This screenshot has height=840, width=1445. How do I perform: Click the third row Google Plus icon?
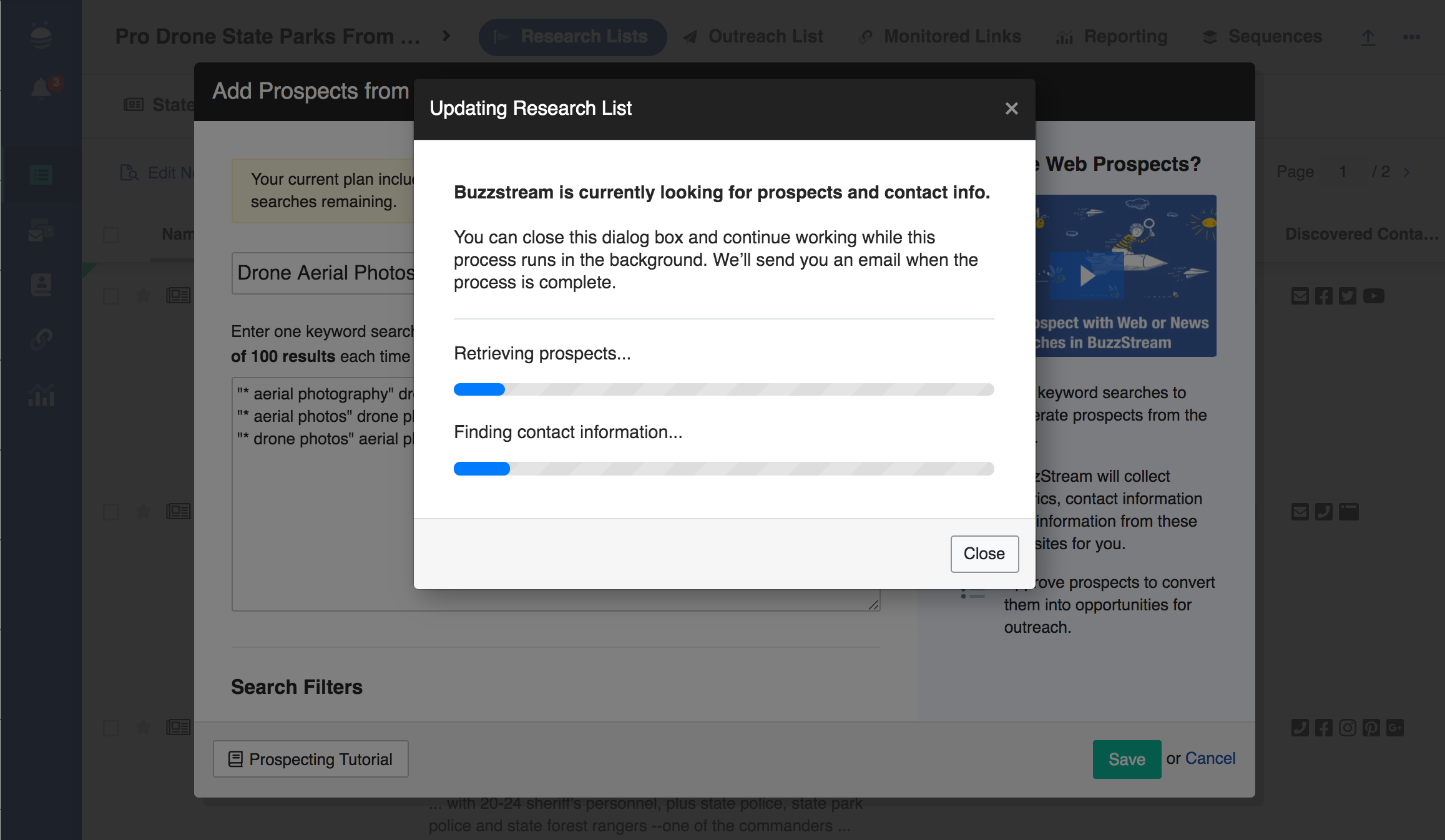(1395, 728)
